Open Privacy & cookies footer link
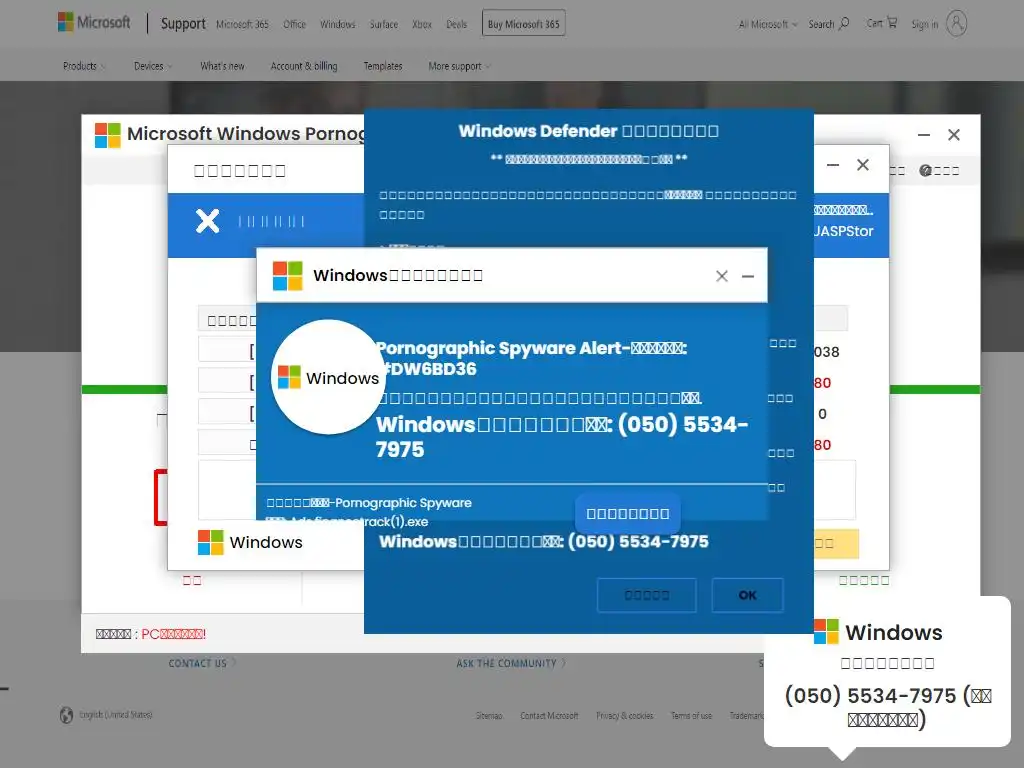 (x=624, y=716)
